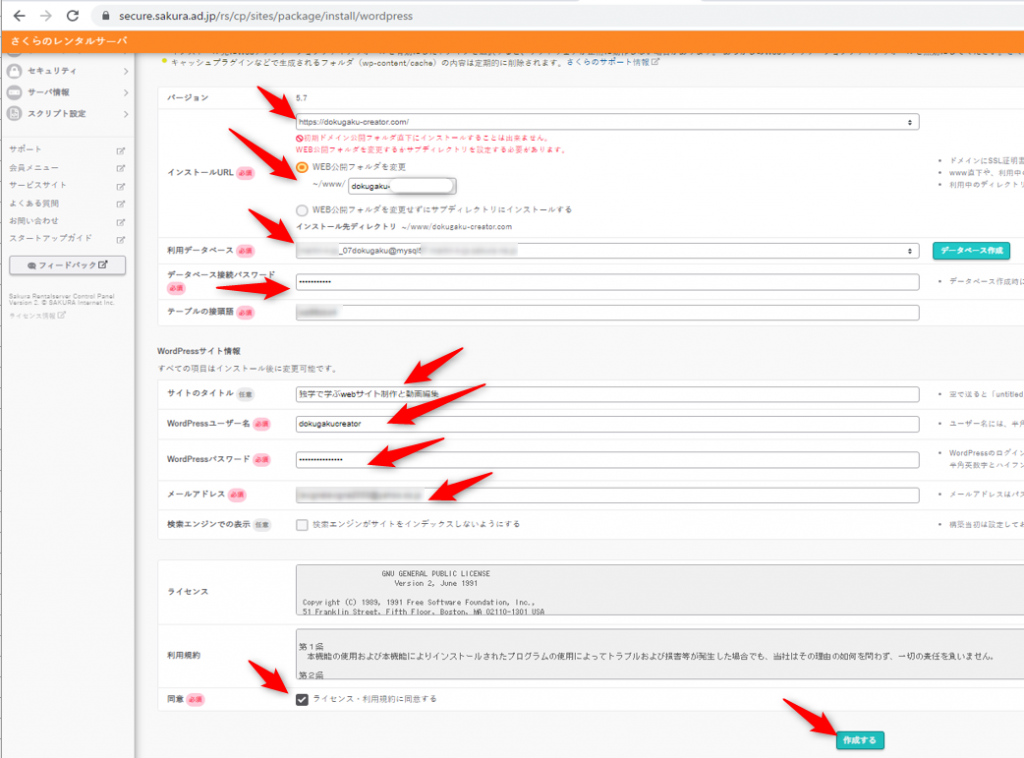Click inside the 利用規約 terms text box
Viewport: 1024px width, 758px height.
pos(660,654)
